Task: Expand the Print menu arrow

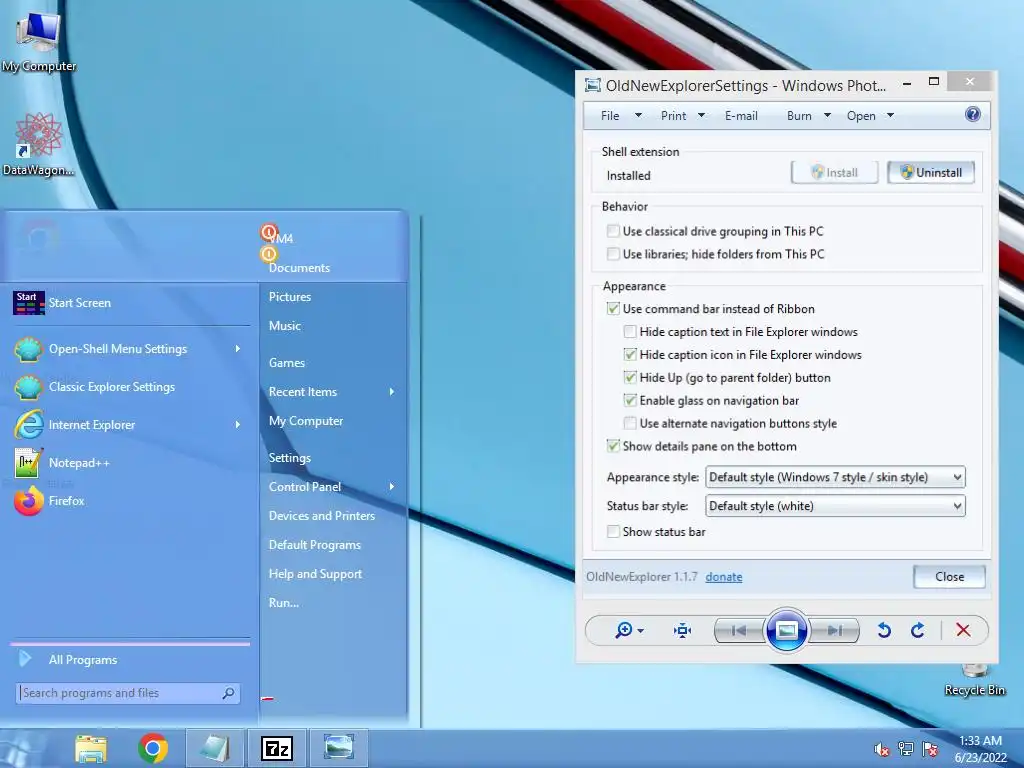Action: click(701, 116)
